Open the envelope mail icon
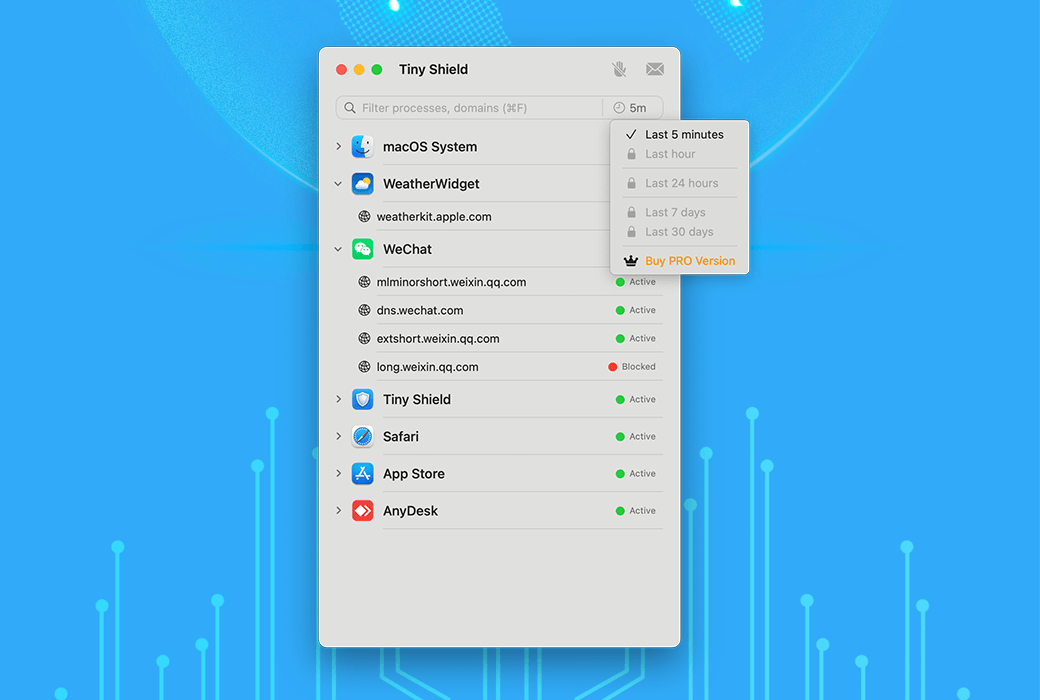Viewport: 1040px width, 700px height. click(x=655, y=69)
